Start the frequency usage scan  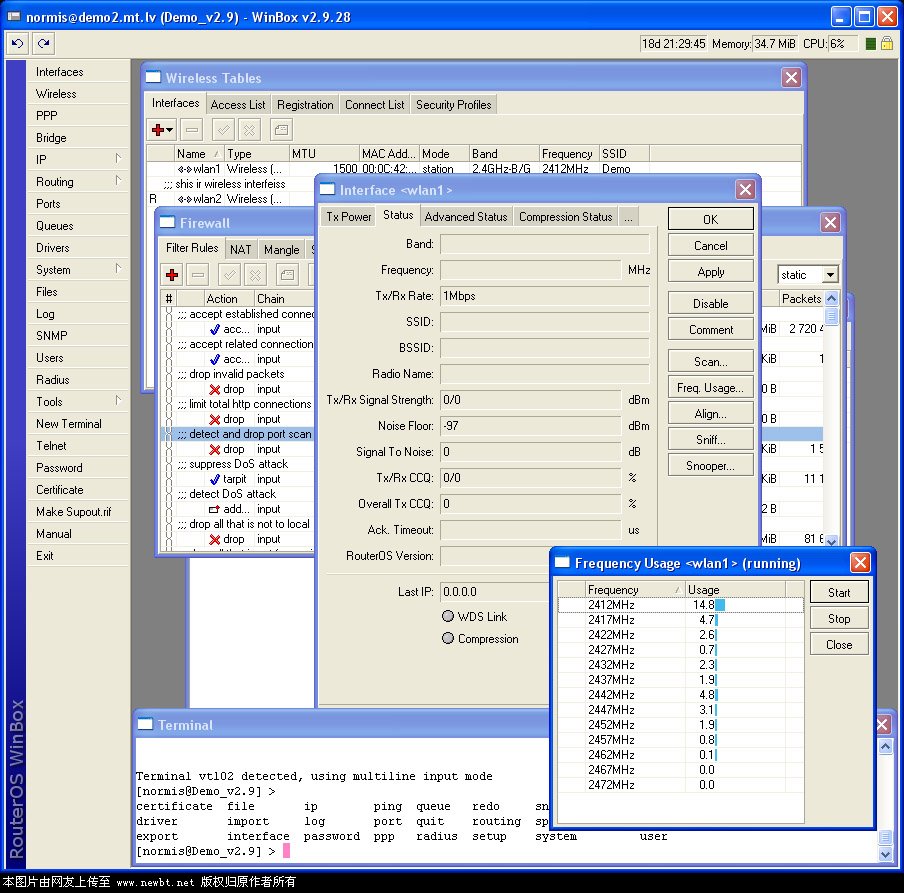pos(839,593)
